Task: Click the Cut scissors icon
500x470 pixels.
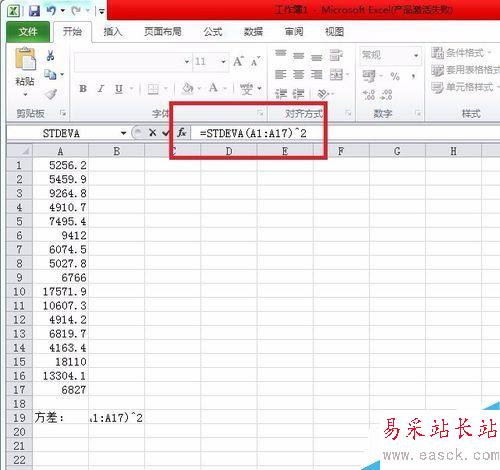Action: [51, 55]
